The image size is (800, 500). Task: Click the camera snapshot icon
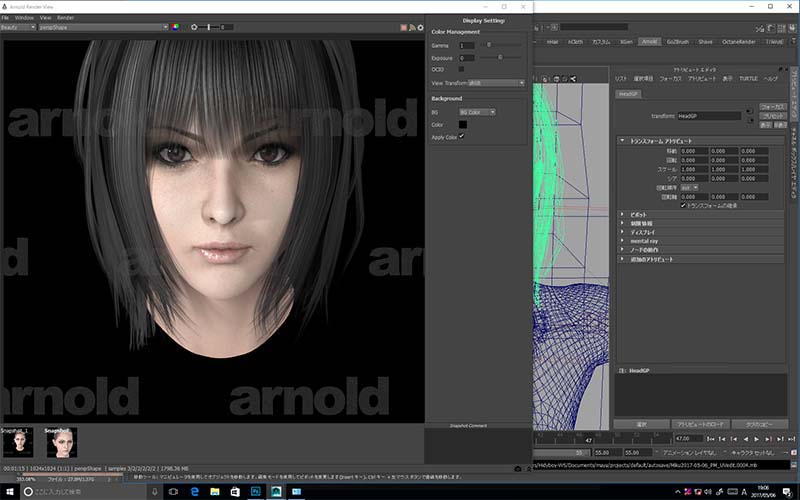[x=517, y=468]
